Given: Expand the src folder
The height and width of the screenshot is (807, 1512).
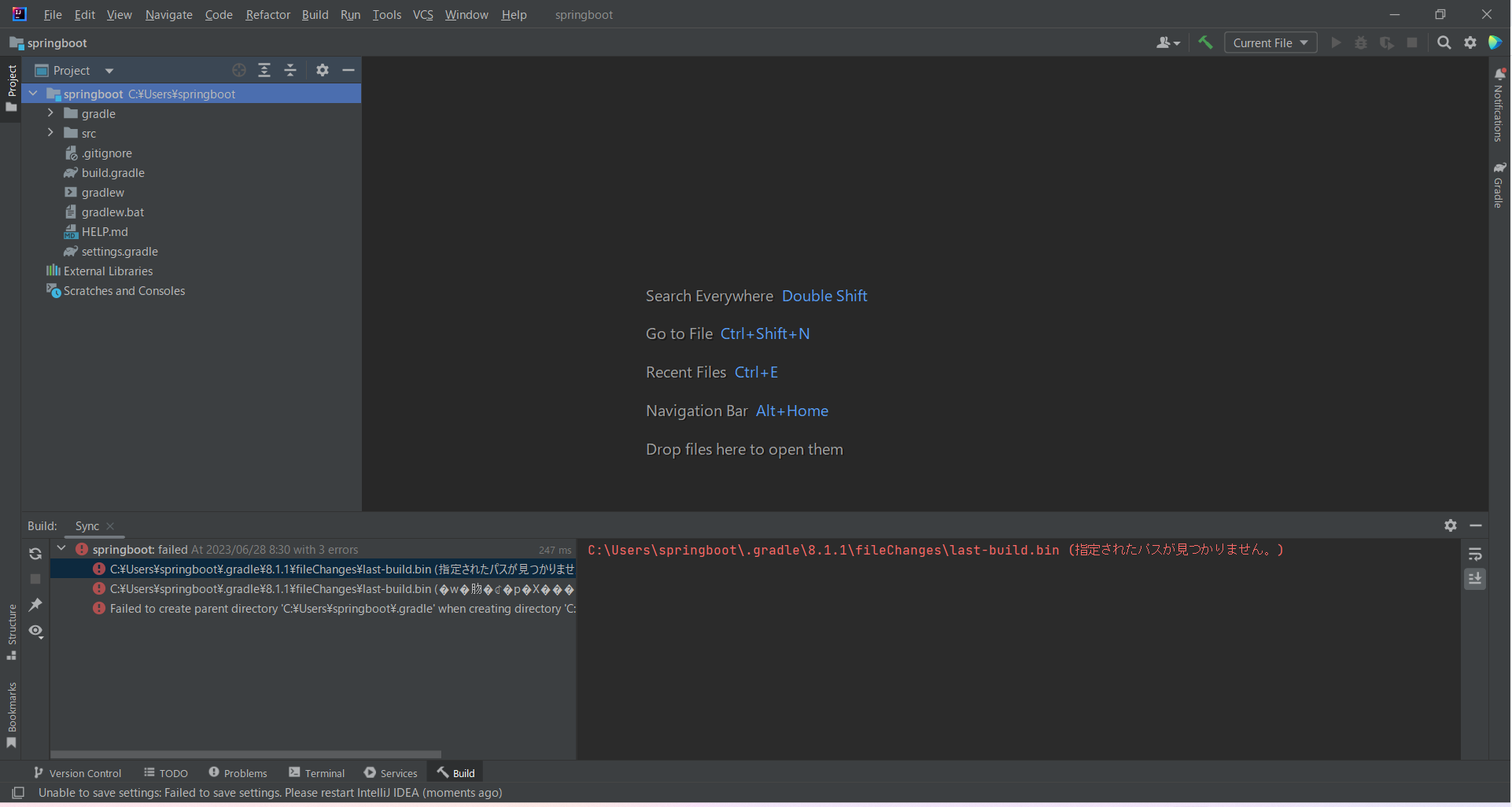Looking at the screenshot, I should click(50, 133).
